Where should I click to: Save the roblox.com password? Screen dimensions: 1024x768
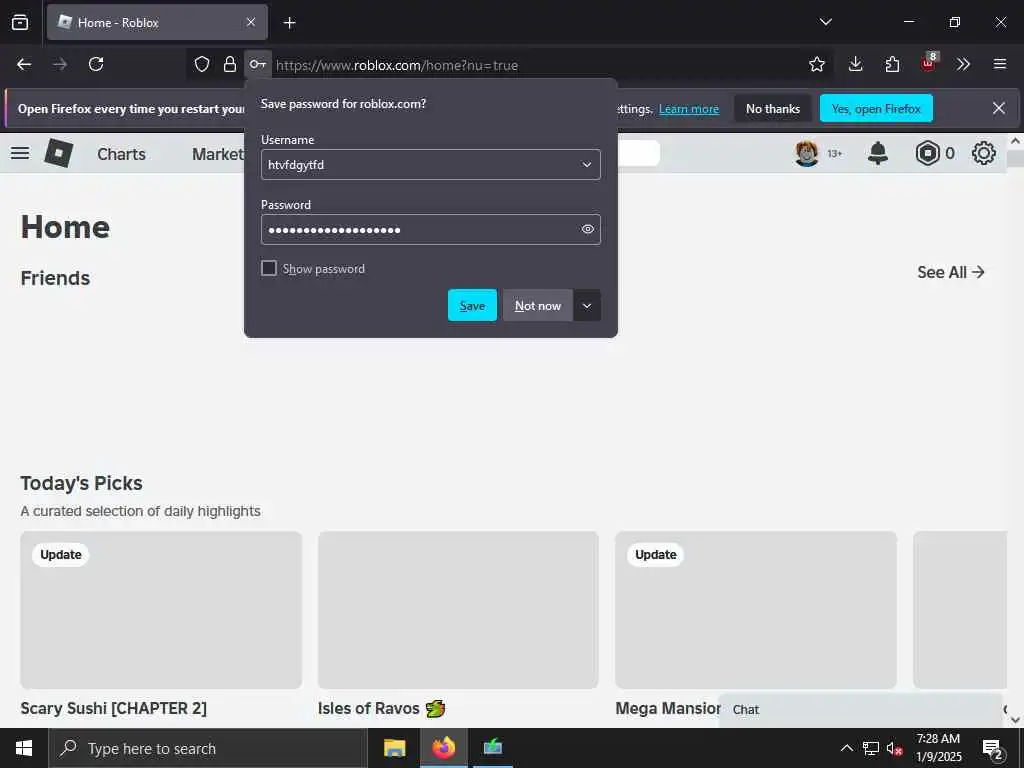click(x=472, y=306)
